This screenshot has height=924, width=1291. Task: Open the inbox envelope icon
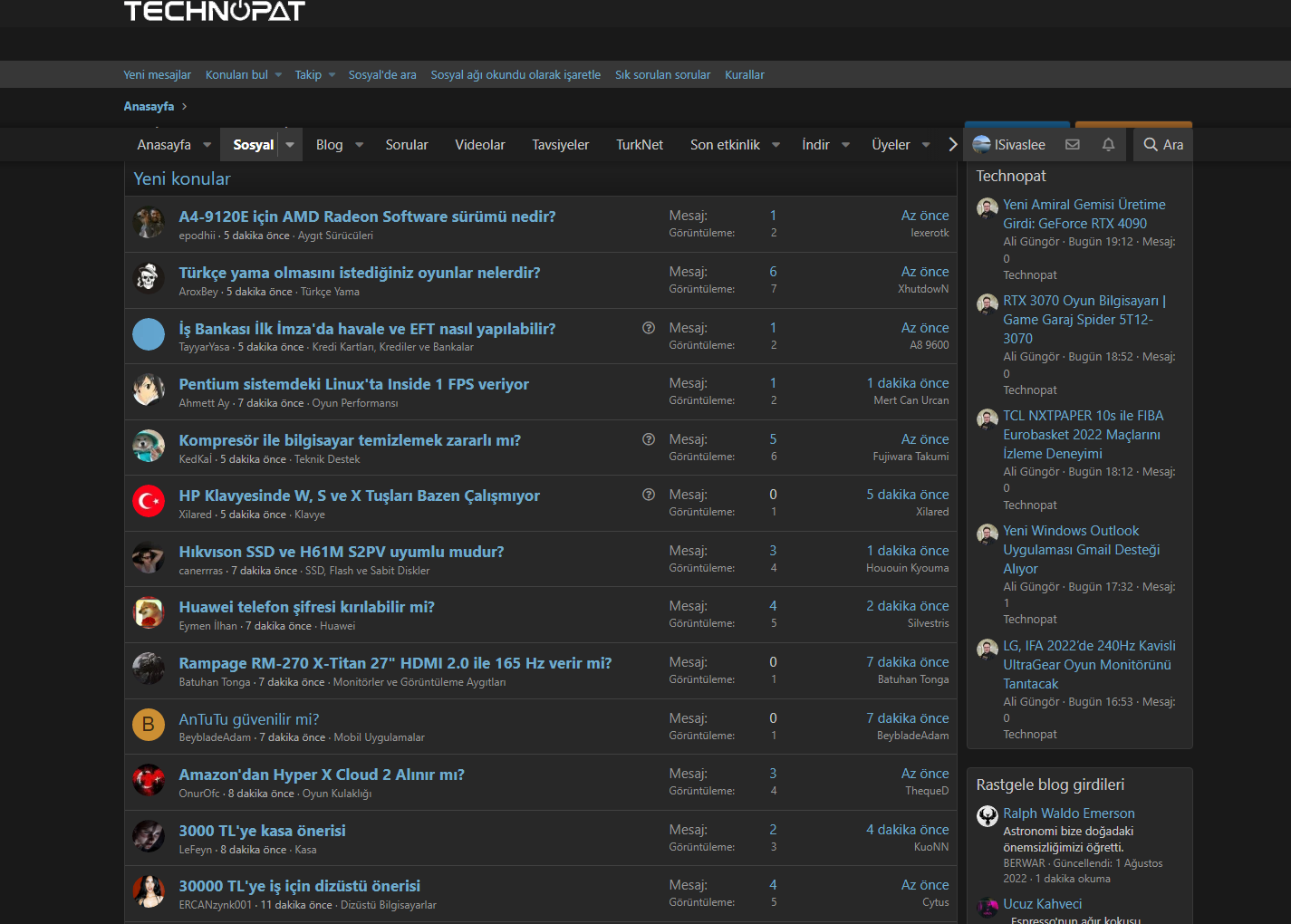coord(1073,145)
